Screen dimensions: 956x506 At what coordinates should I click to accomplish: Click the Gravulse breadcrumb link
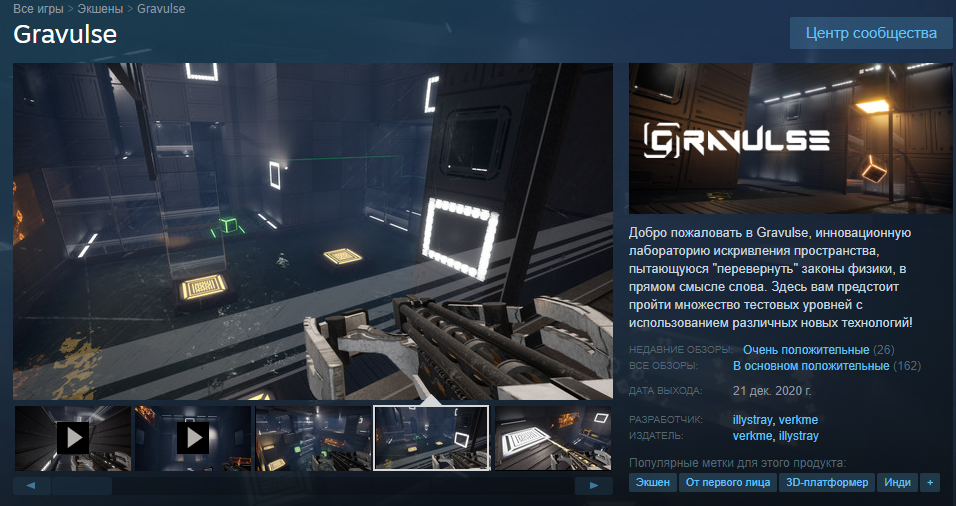[x=161, y=9]
